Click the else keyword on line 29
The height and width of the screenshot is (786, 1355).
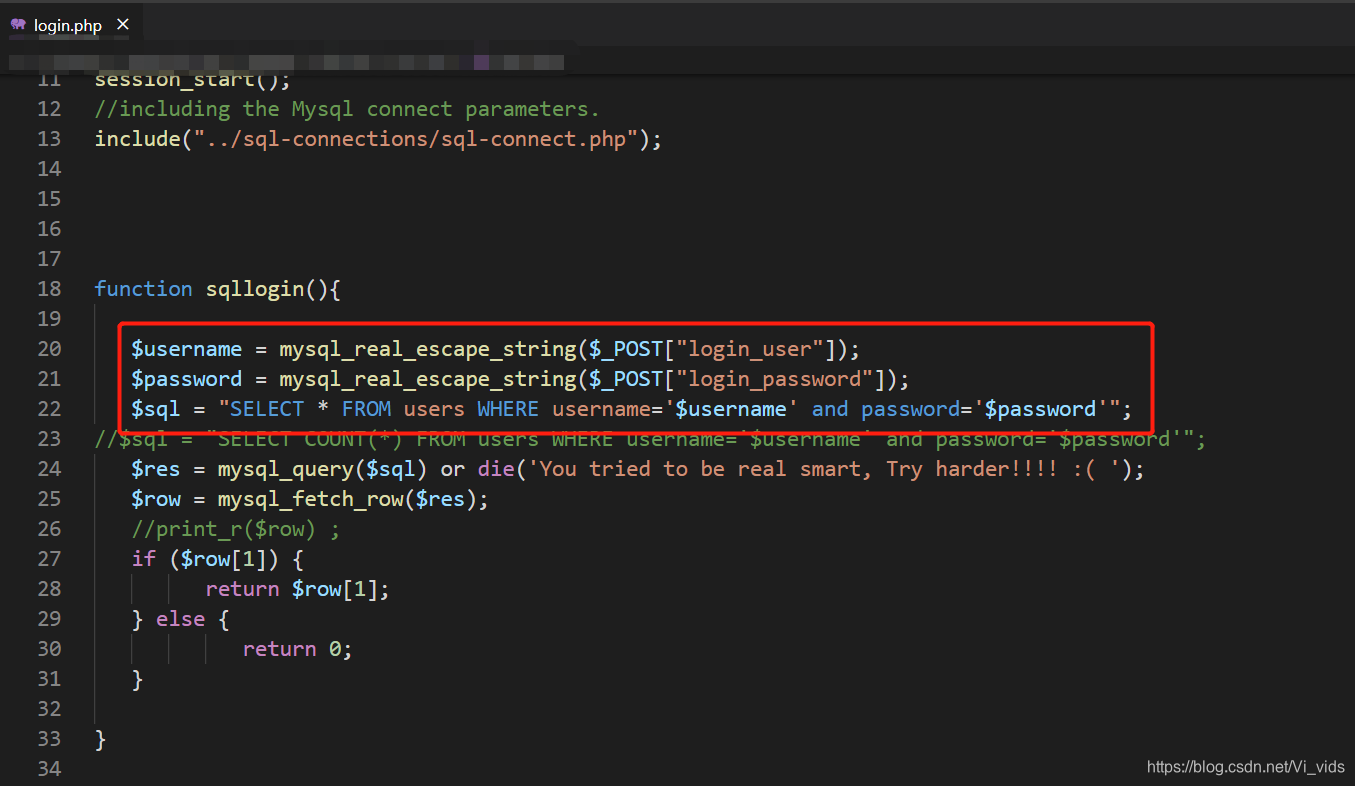(181, 619)
